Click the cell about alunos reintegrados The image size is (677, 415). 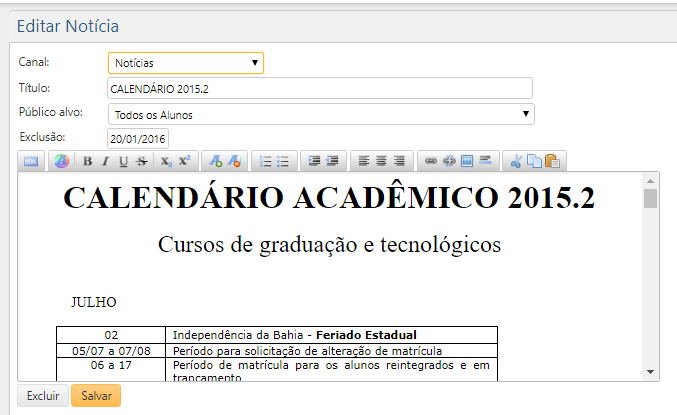tap(332, 370)
